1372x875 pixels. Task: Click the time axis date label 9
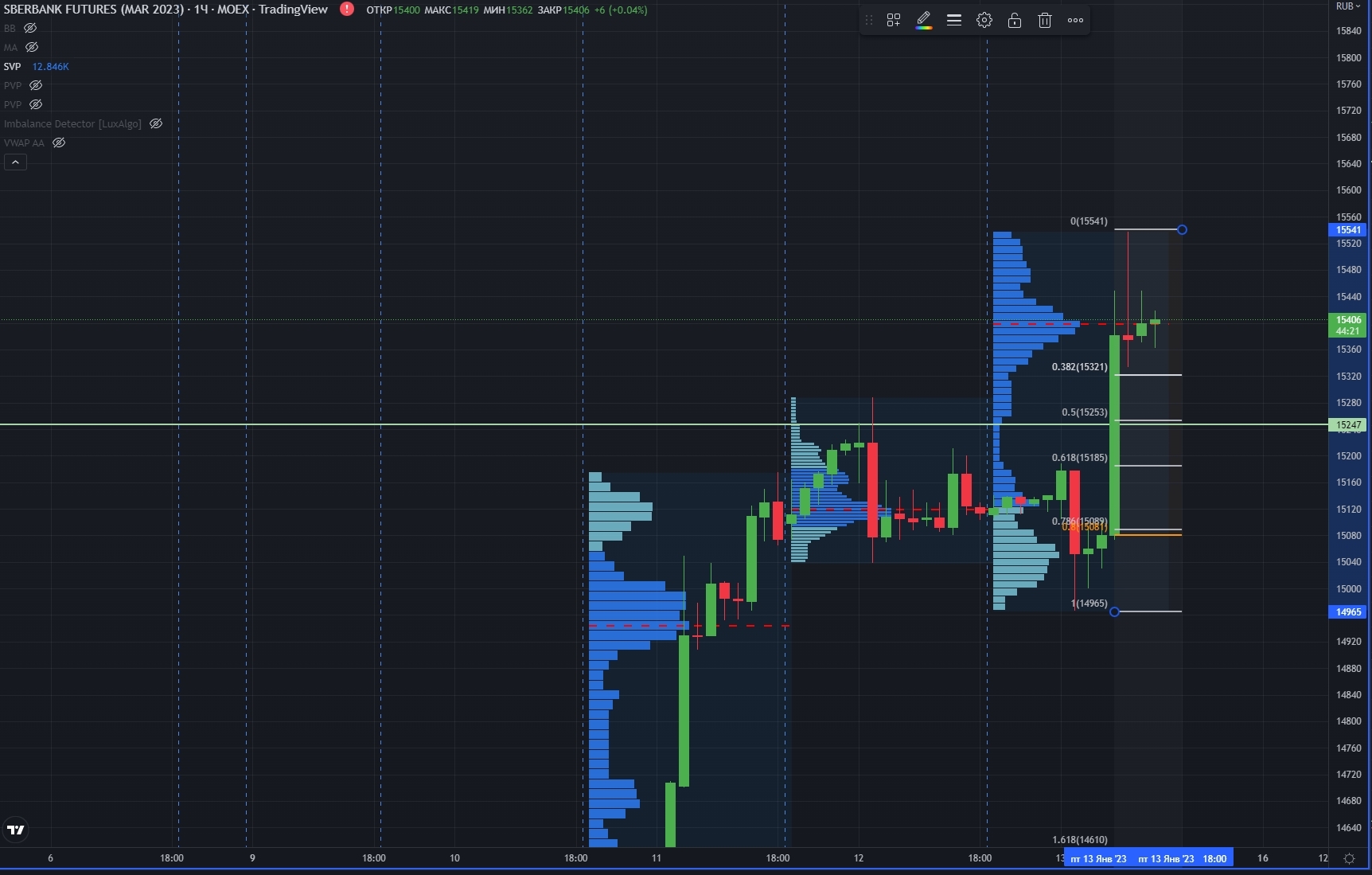click(x=252, y=858)
